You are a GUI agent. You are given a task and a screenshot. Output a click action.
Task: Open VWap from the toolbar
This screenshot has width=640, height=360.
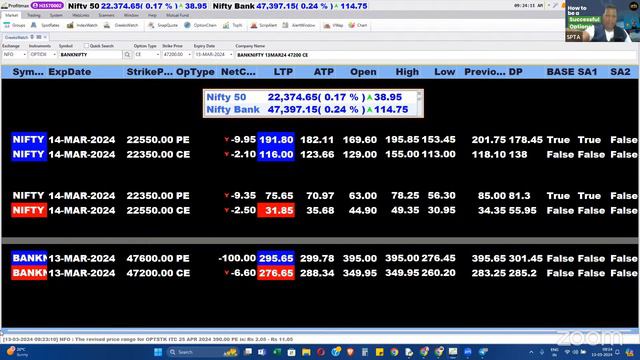[x=333, y=25]
